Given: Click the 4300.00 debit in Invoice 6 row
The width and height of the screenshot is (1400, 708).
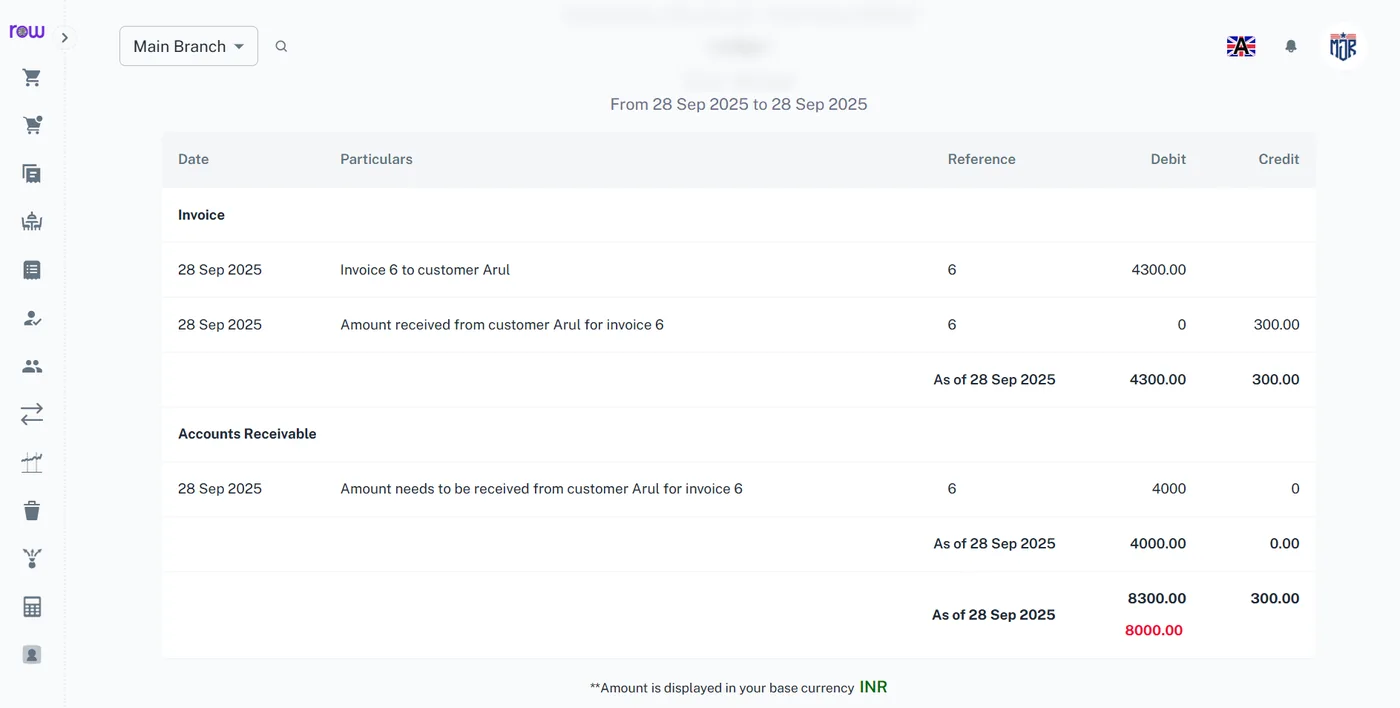Looking at the screenshot, I should pos(1159,270).
